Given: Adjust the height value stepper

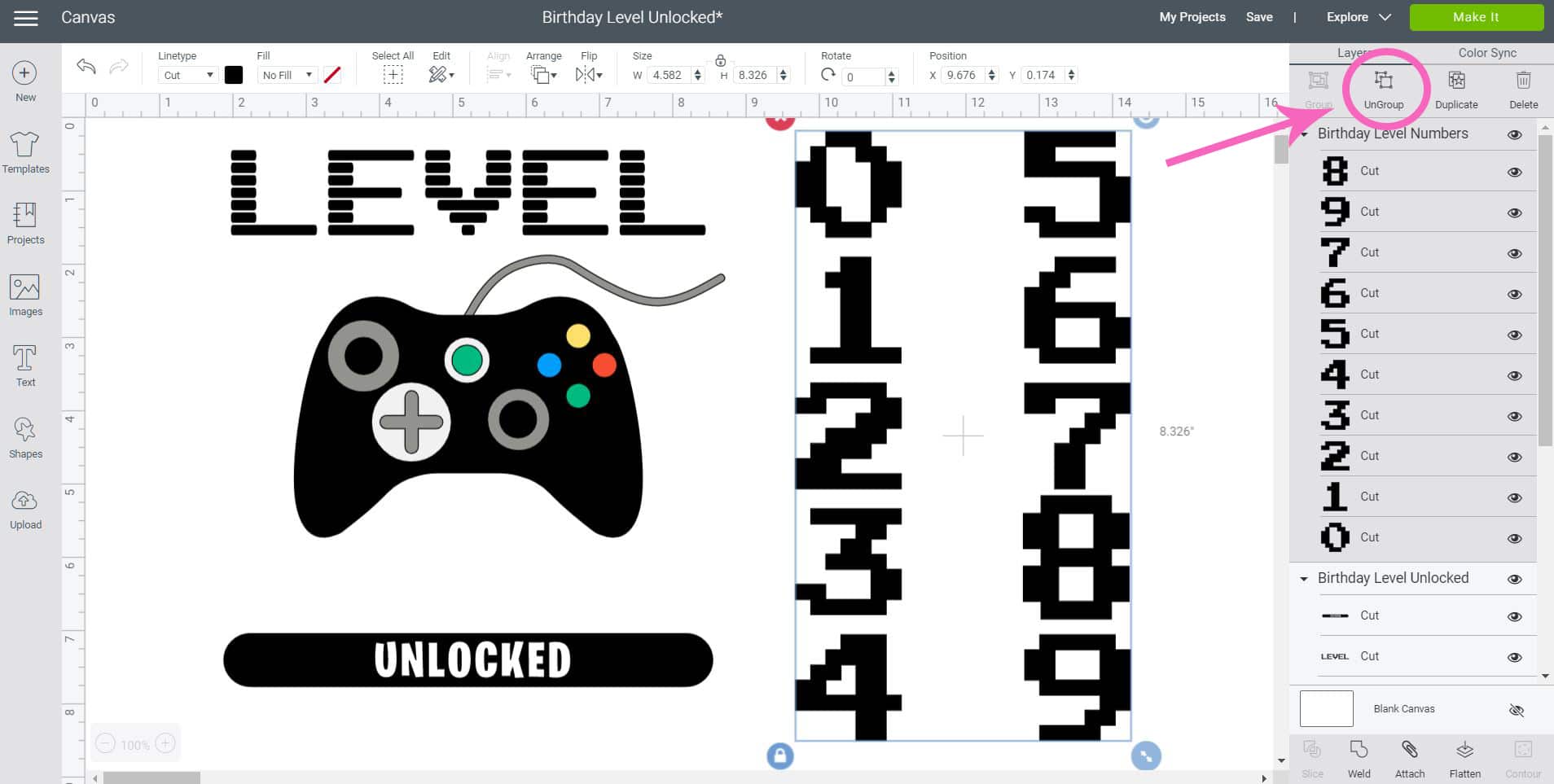Looking at the screenshot, I should tap(784, 75).
